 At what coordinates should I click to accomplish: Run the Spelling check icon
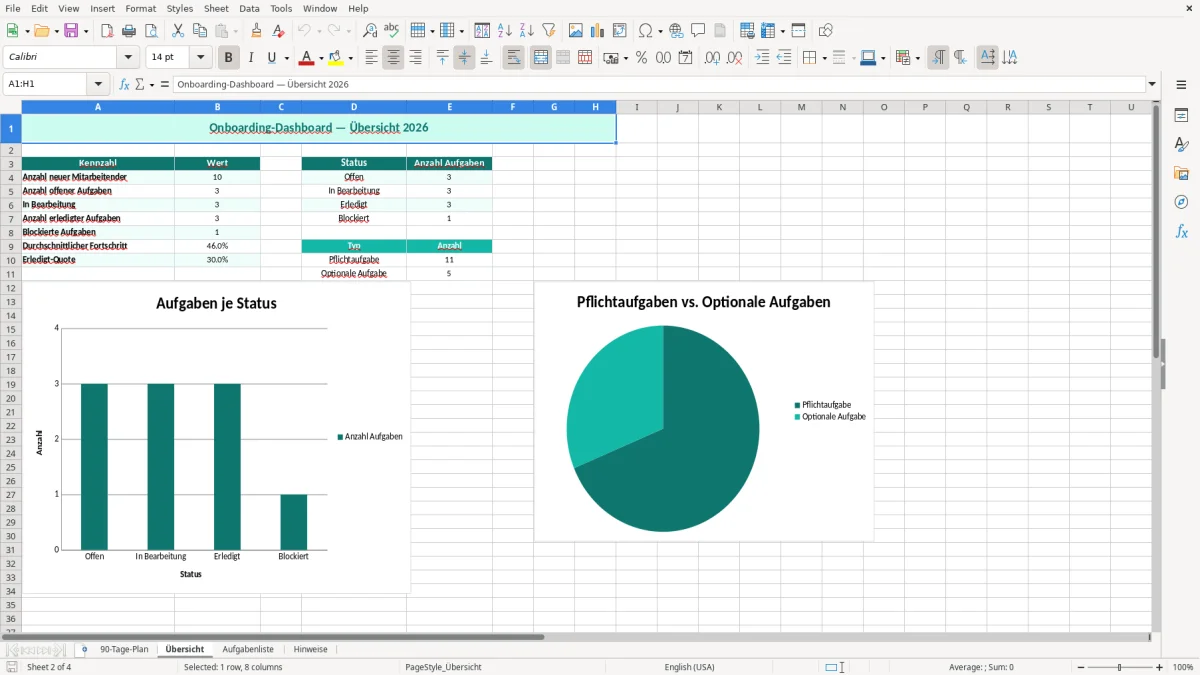tap(392, 31)
